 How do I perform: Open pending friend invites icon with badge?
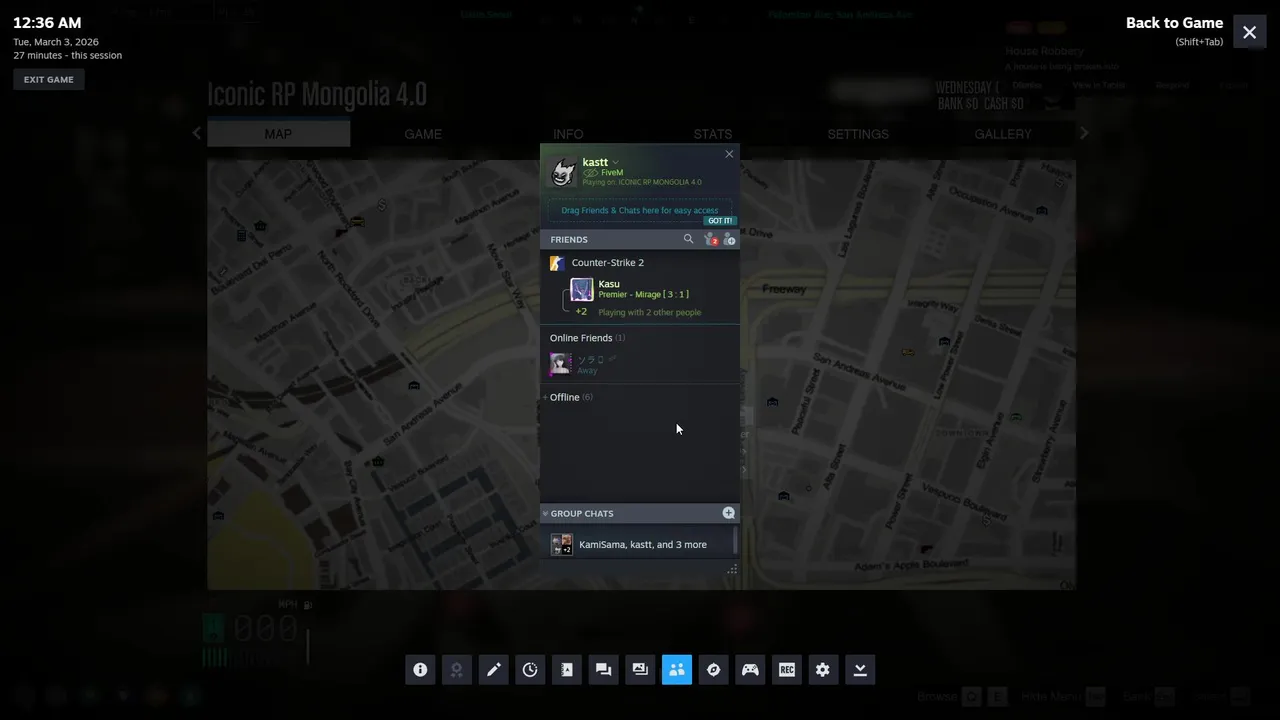[x=710, y=239]
